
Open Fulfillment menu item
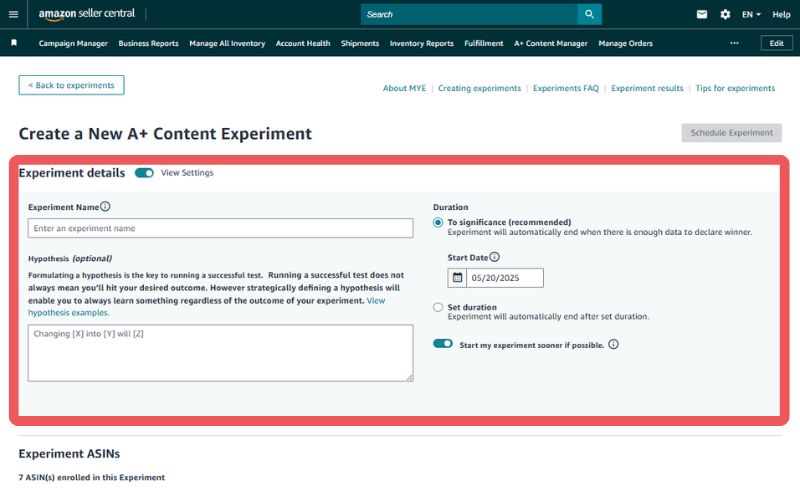click(x=484, y=43)
